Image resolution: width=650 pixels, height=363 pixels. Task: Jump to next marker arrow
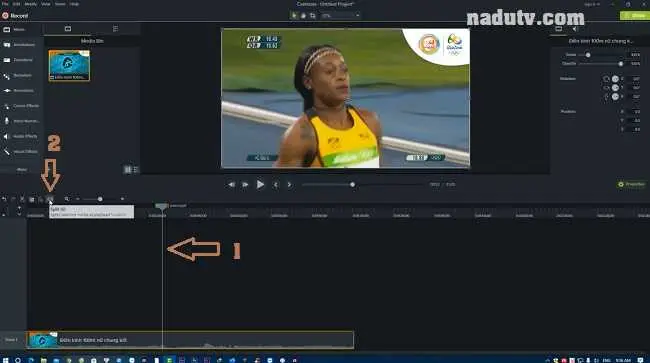(x=289, y=184)
